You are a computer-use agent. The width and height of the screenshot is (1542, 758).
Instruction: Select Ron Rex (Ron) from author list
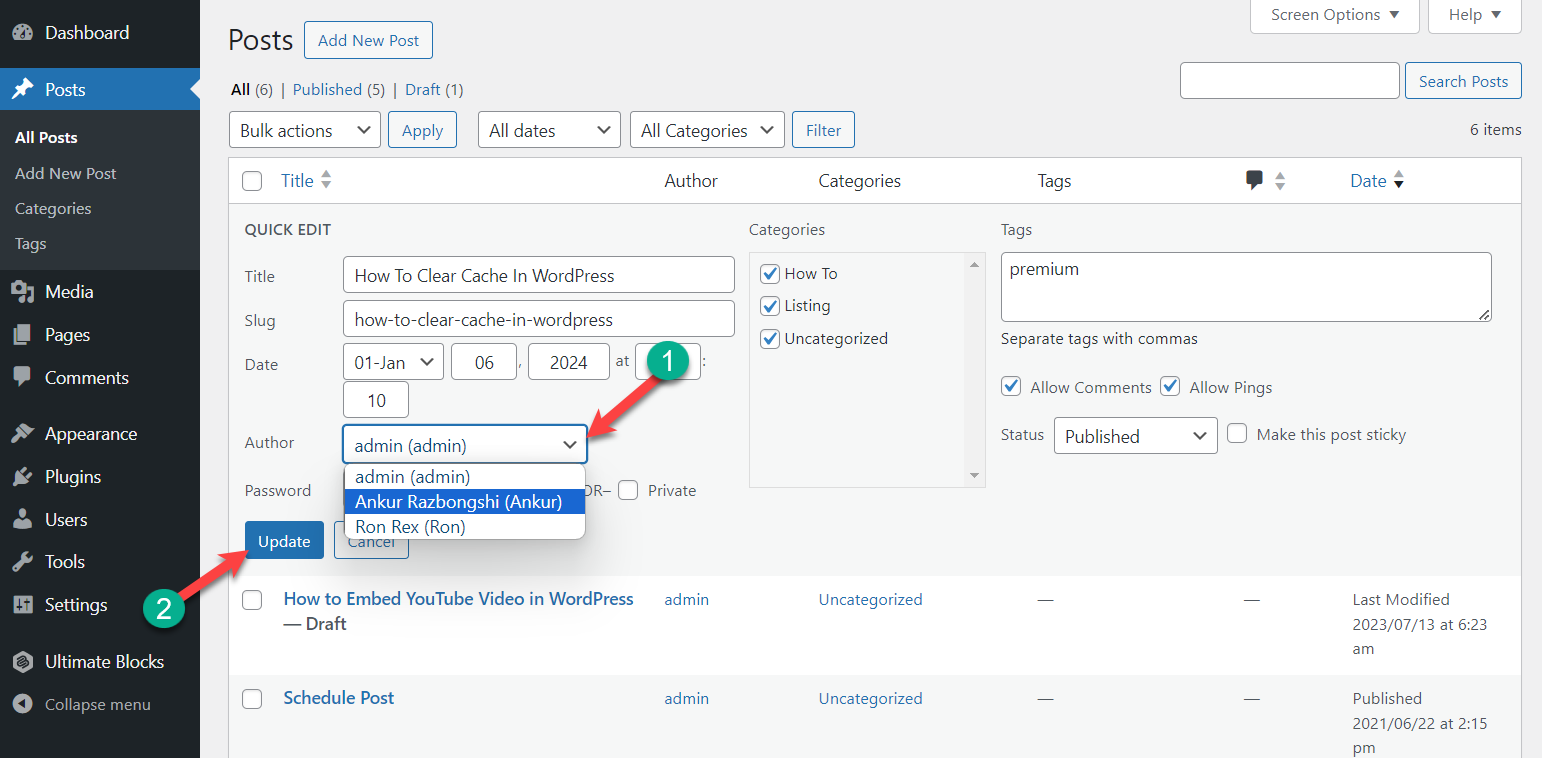[x=464, y=527]
